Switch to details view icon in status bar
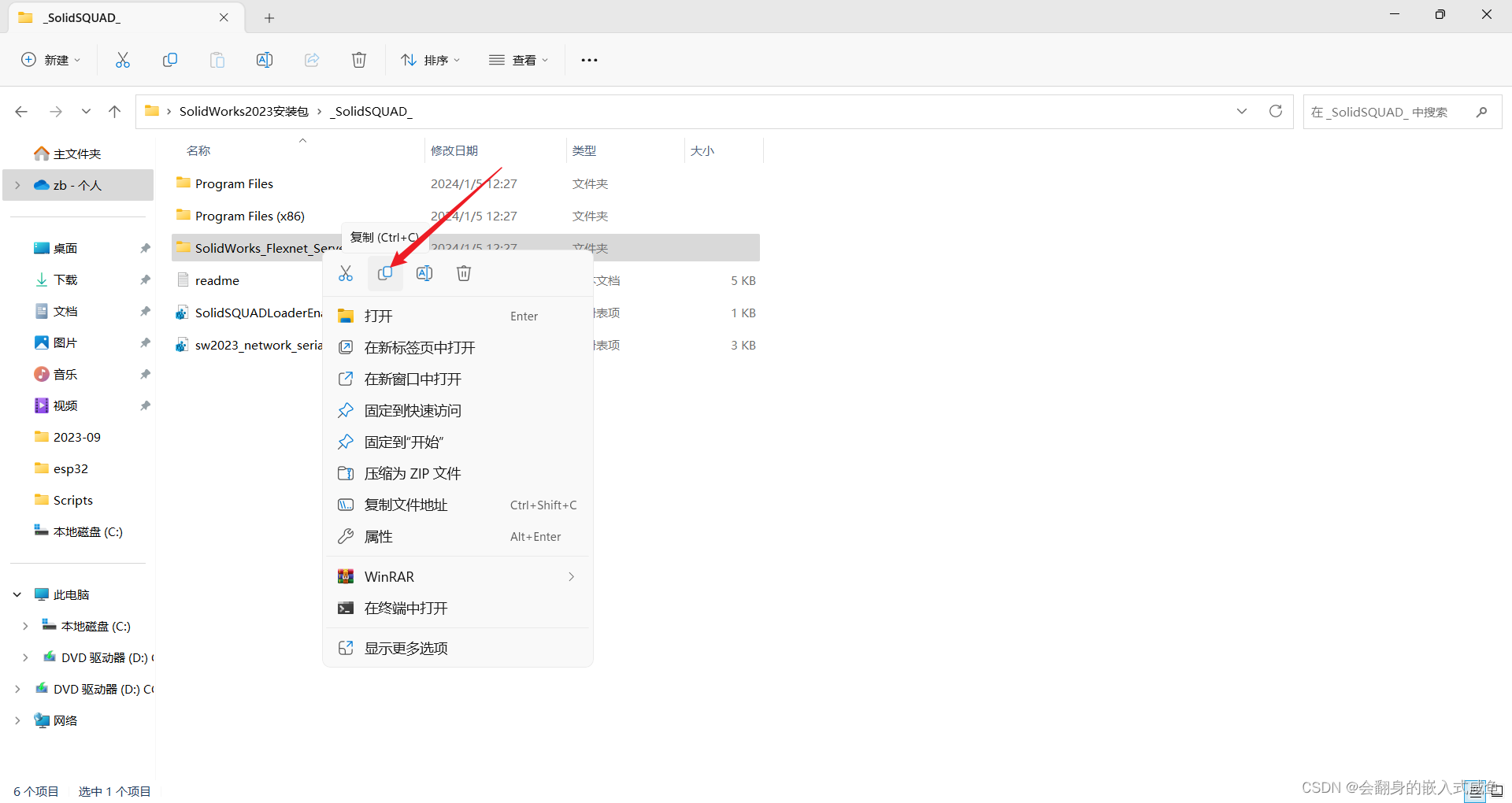 point(1475,790)
